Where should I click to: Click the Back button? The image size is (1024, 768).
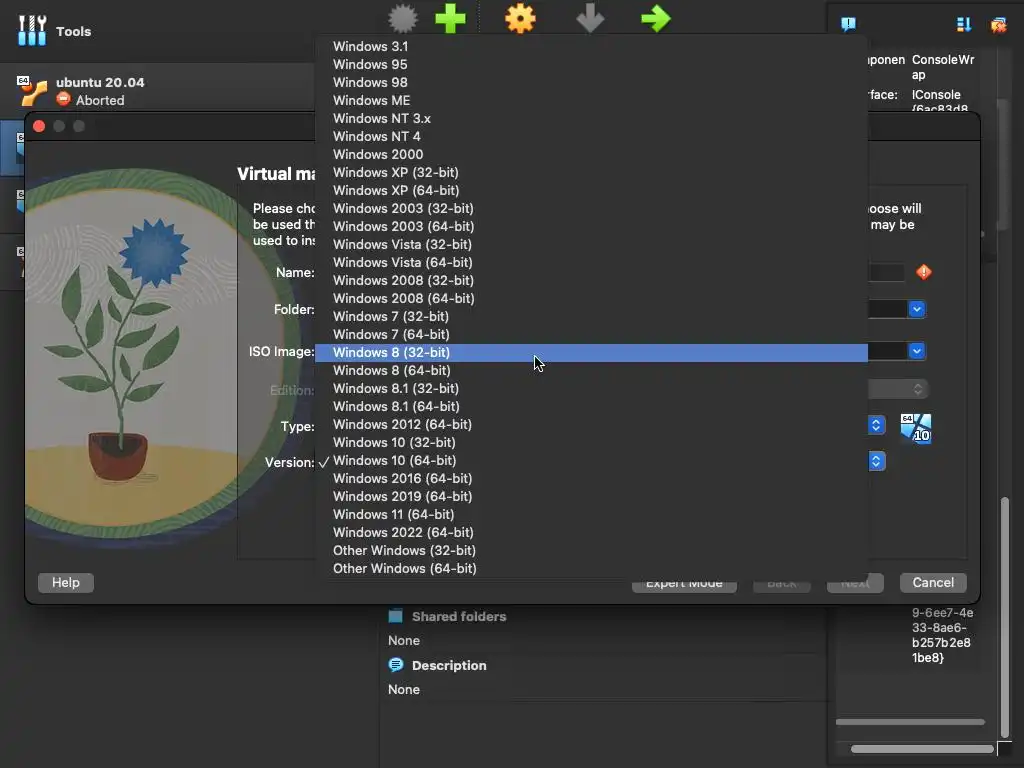coord(782,585)
